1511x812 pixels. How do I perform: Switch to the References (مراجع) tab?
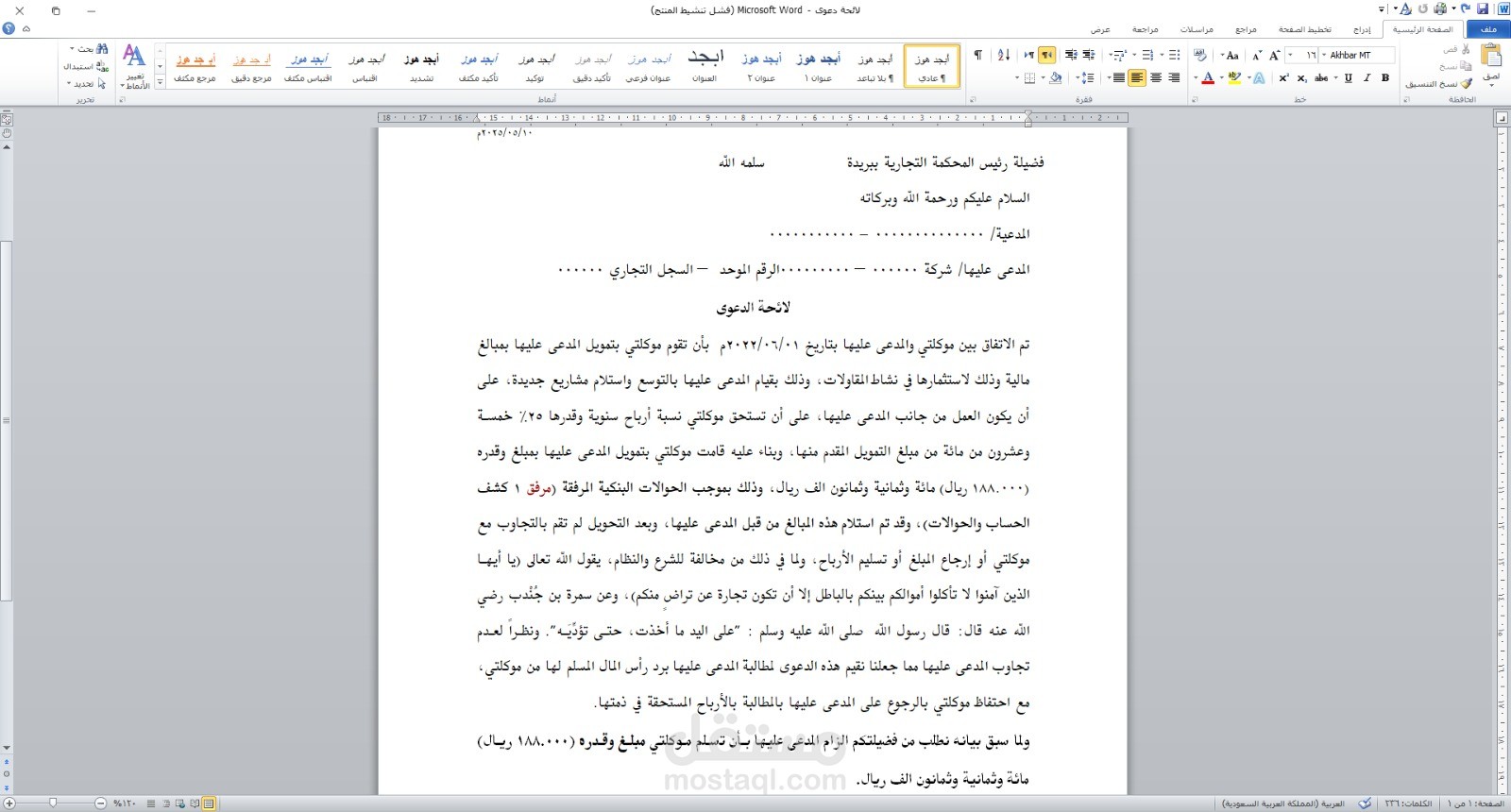click(x=1246, y=29)
